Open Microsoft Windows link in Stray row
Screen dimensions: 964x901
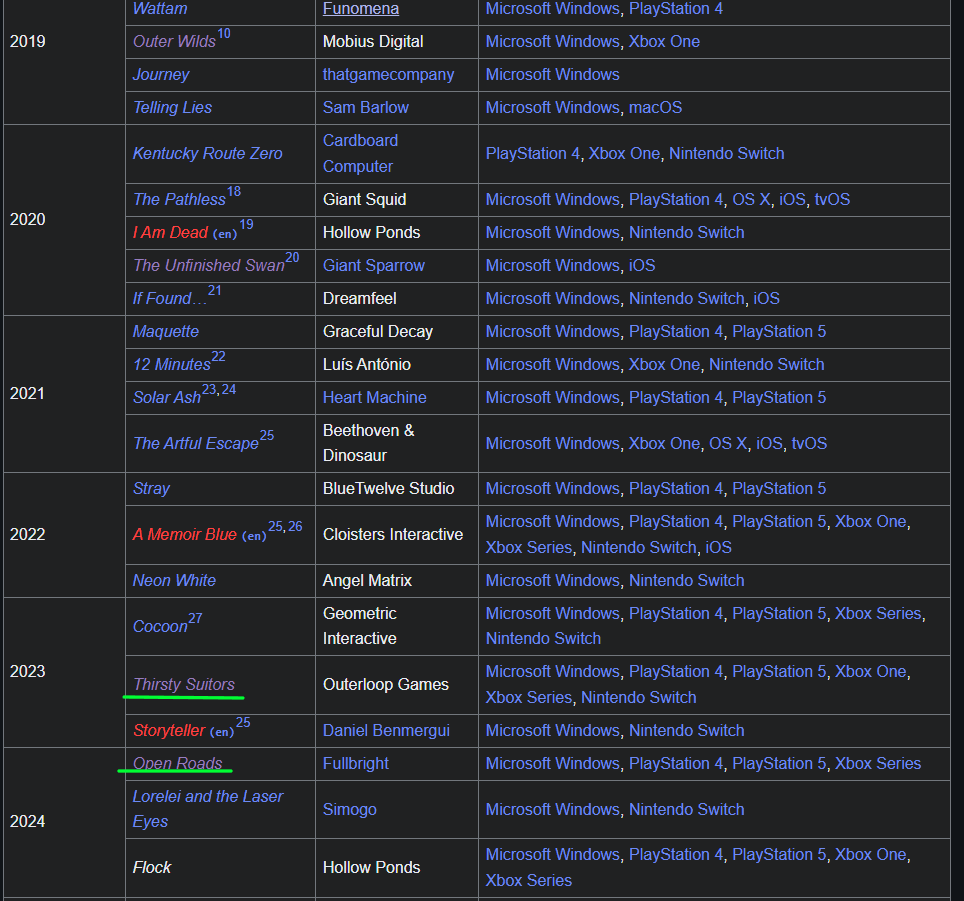pos(553,489)
